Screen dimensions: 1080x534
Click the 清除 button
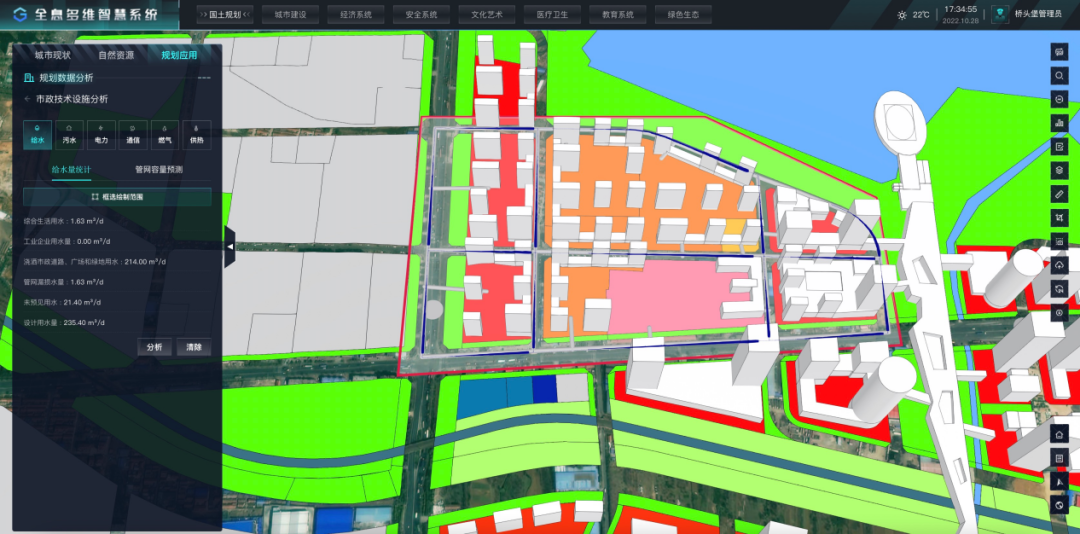pyautogui.click(x=194, y=347)
